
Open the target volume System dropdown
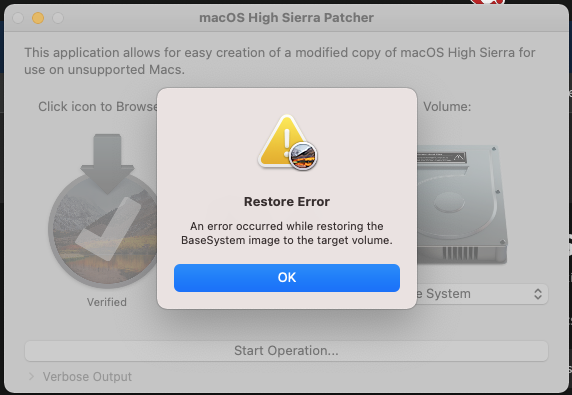[x=482, y=294]
